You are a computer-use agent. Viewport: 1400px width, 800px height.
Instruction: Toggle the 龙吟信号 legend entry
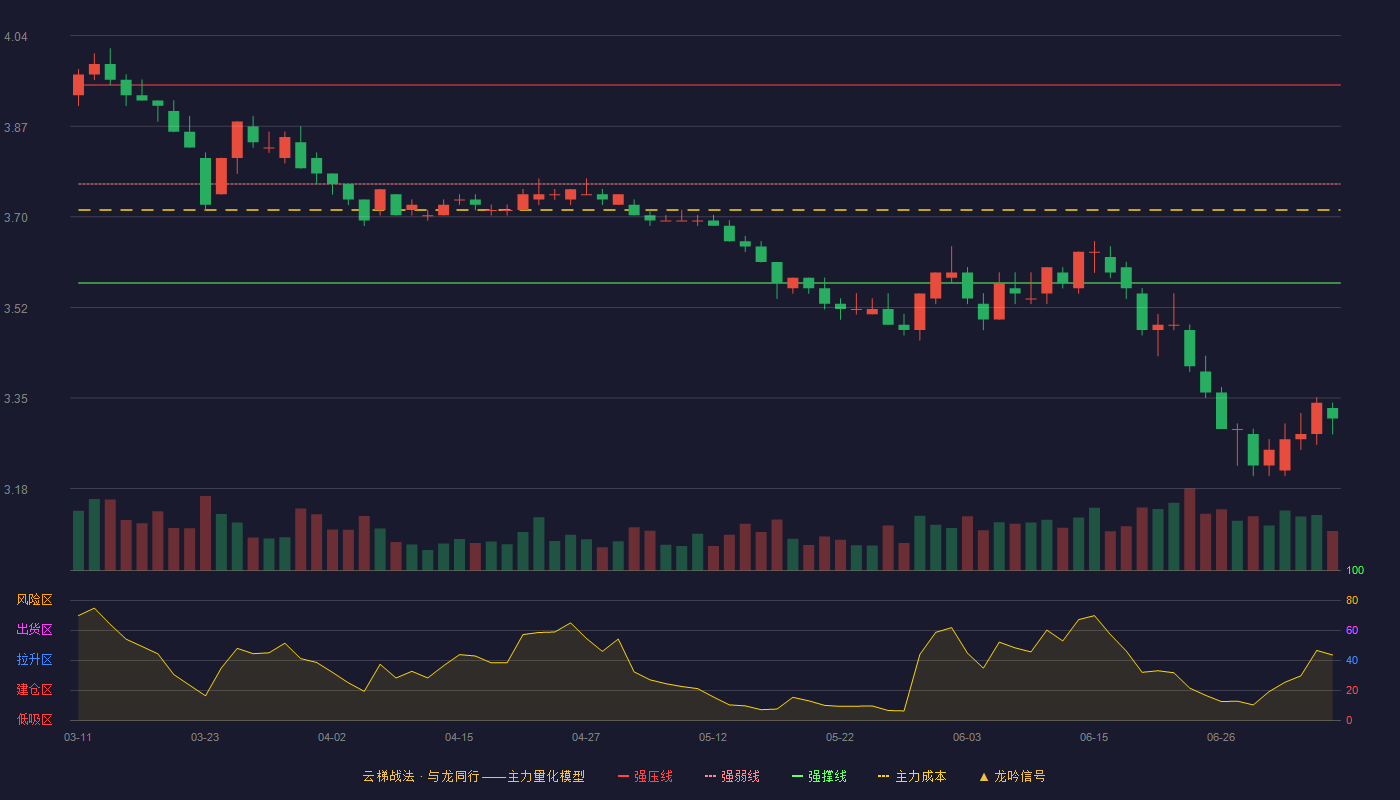point(1011,776)
